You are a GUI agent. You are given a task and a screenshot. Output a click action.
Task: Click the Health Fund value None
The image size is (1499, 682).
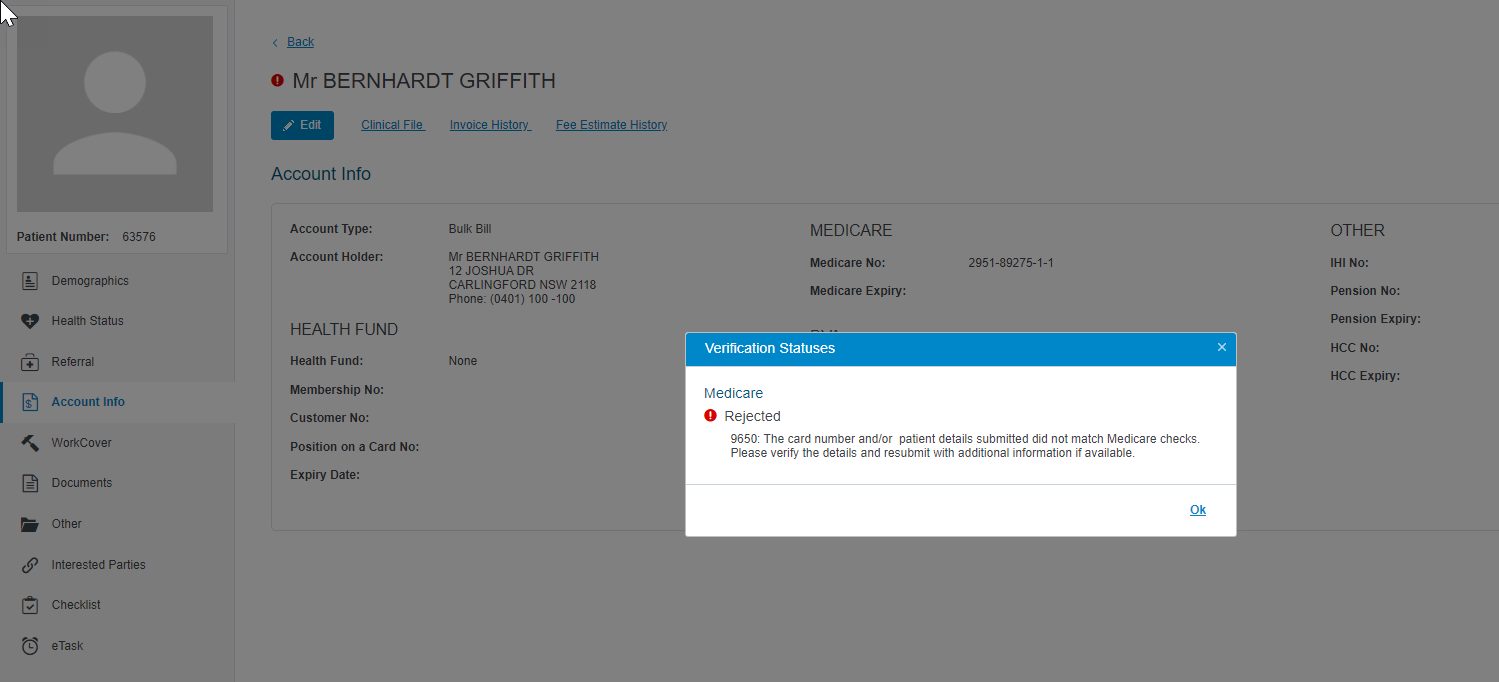pos(463,361)
